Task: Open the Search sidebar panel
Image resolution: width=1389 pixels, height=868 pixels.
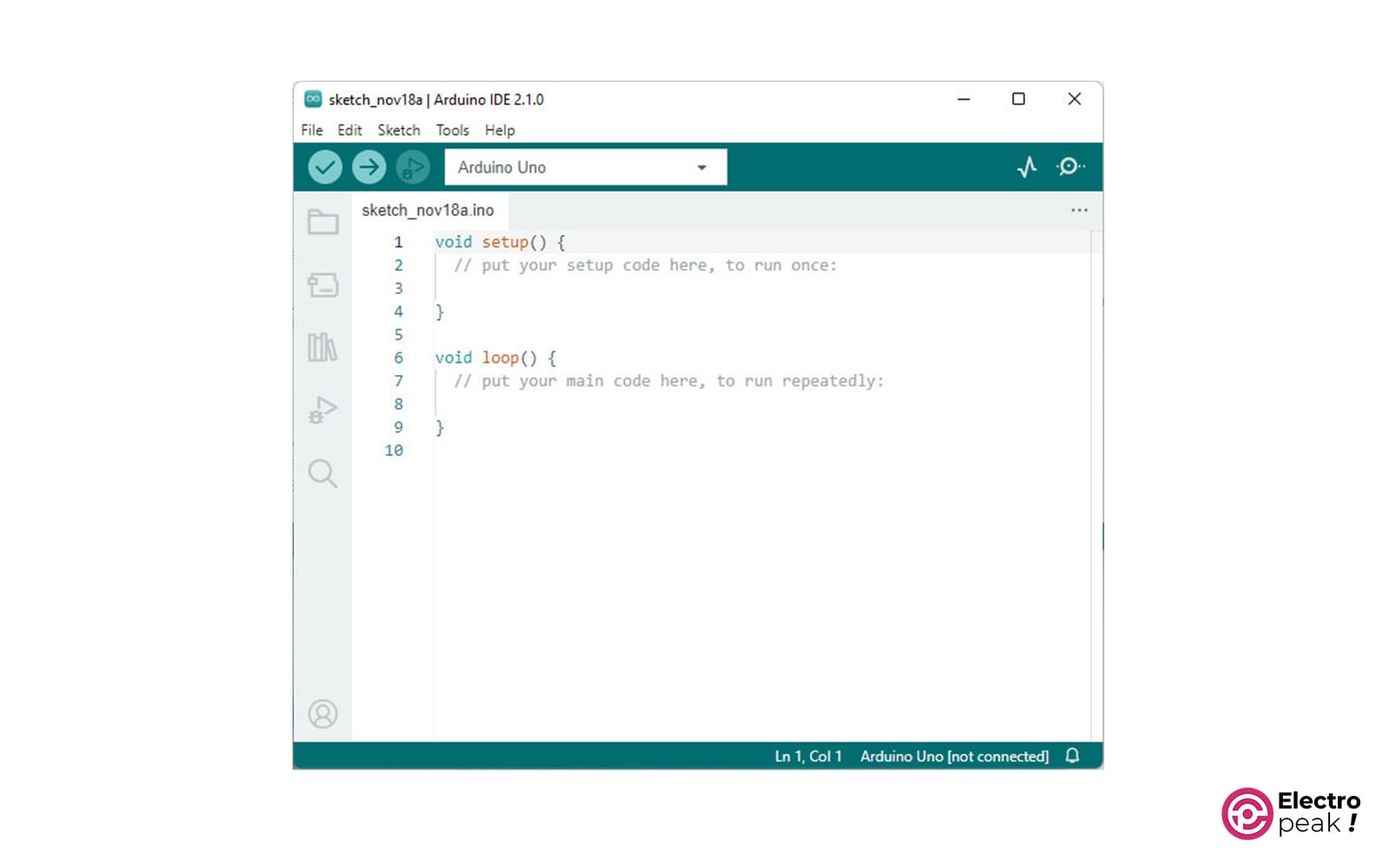Action: (x=323, y=473)
